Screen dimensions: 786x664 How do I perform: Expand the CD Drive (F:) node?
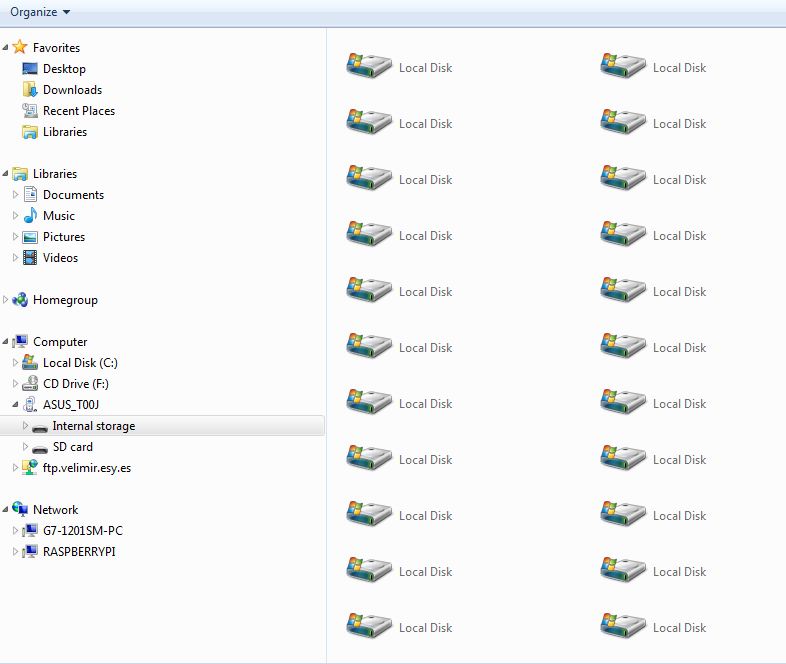tap(15, 383)
